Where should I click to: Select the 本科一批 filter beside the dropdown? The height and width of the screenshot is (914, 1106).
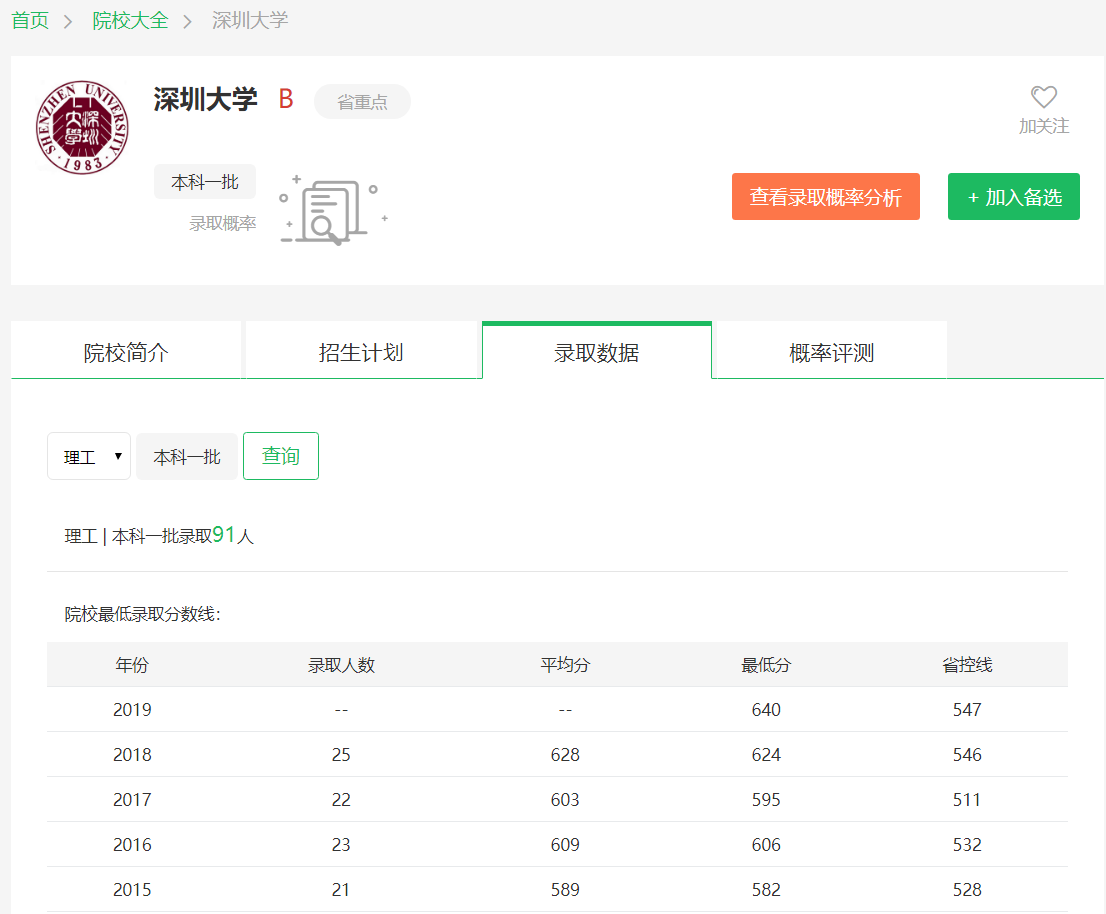(x=187, y=457)
